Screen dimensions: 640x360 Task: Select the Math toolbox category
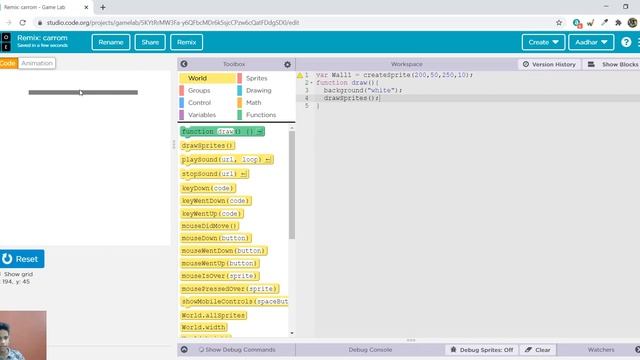[x=265, y=102]
